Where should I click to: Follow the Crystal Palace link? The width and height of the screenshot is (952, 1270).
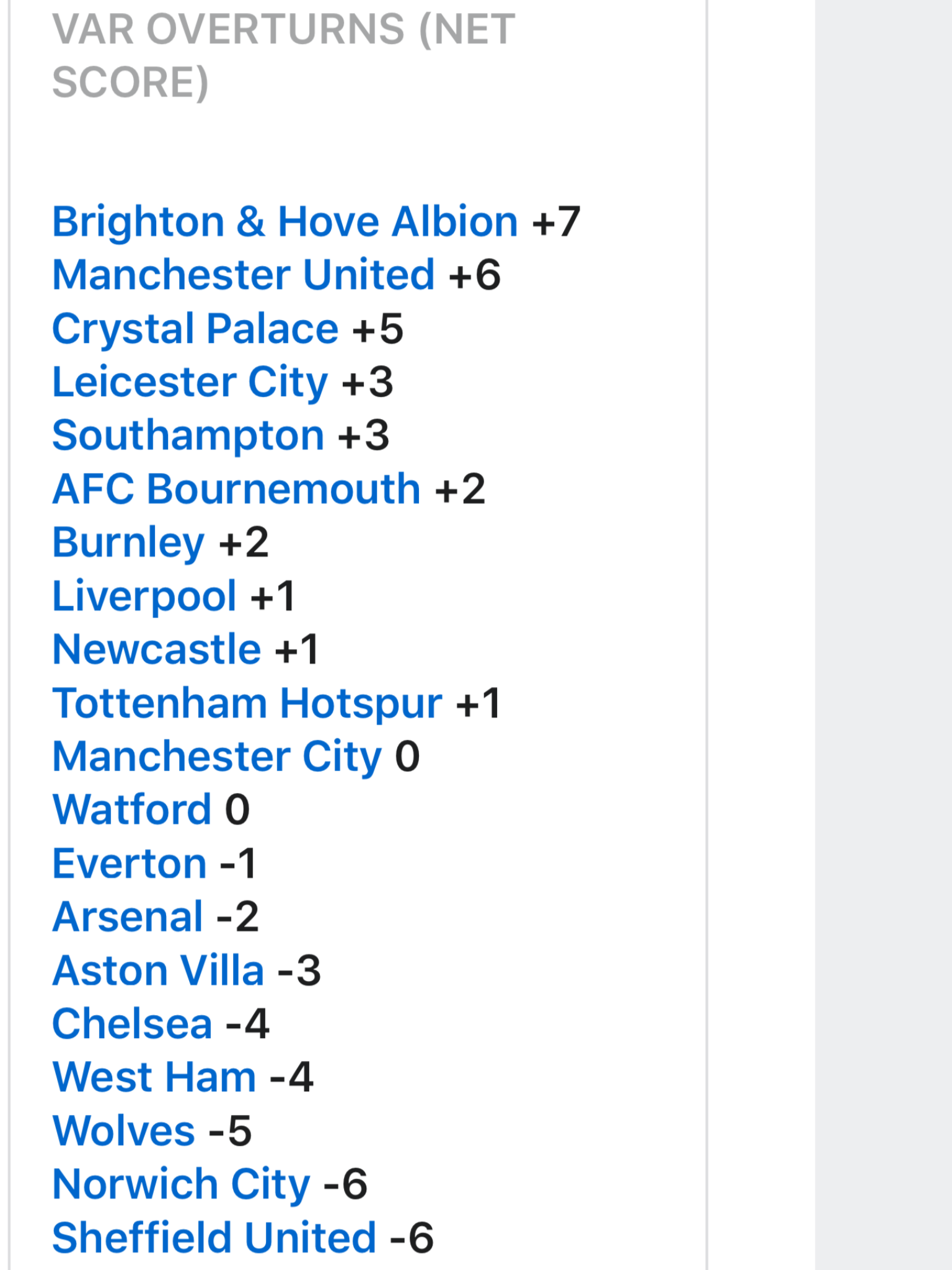(x=195, y=329)
